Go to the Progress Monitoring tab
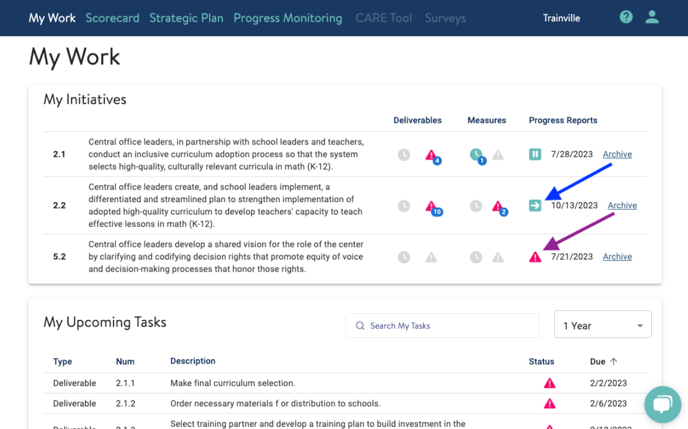The height and width of the screenshot is (429, 688). 287,18
